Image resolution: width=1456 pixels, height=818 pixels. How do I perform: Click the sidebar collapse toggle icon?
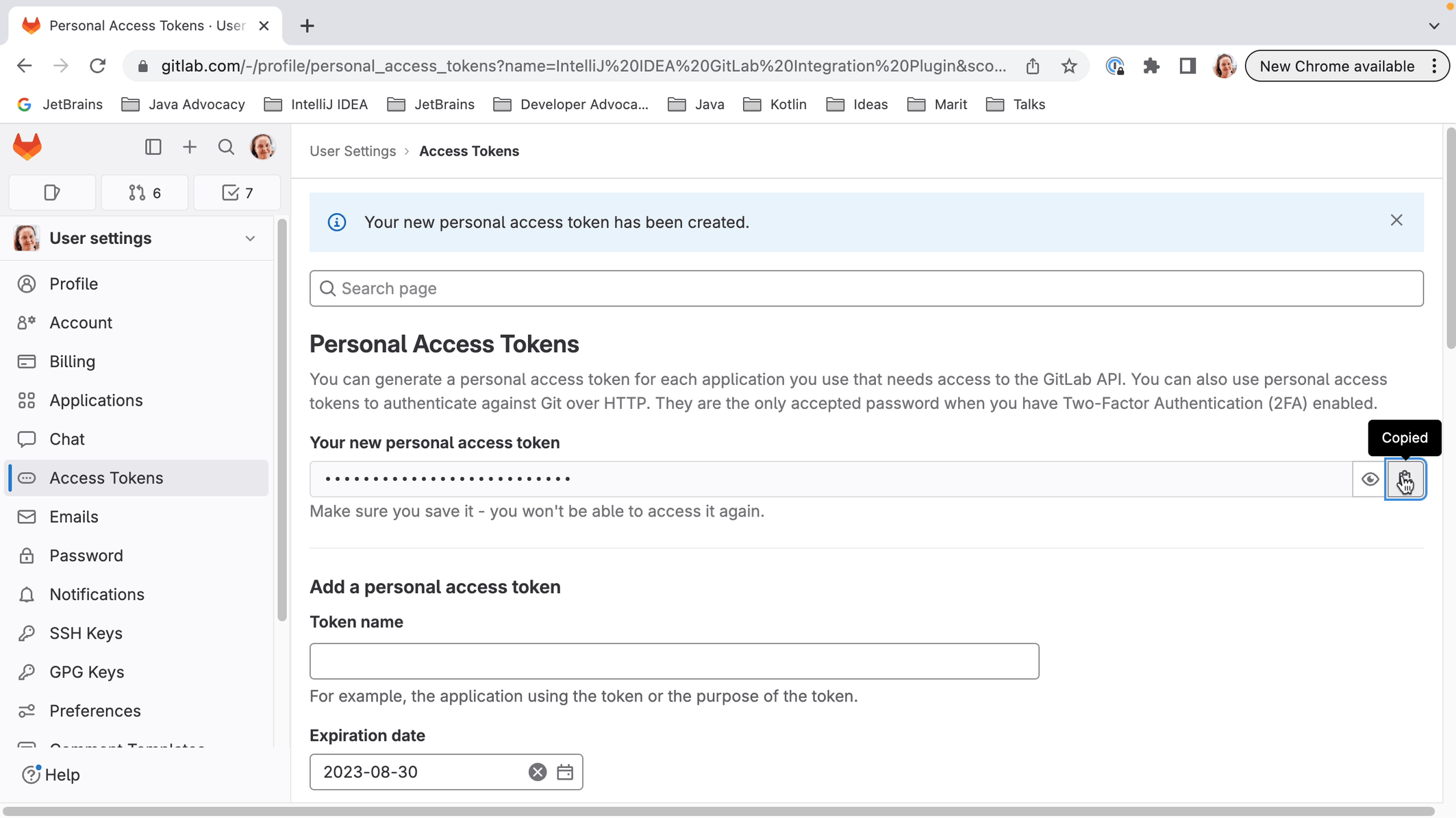click(154, 147)
